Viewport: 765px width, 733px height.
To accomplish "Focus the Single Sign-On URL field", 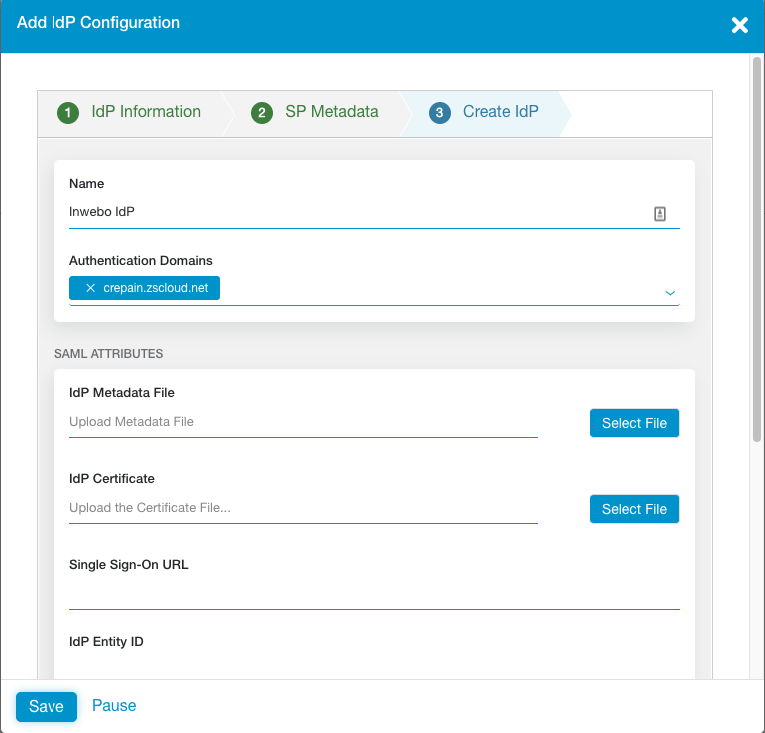I will pos(374,593).
